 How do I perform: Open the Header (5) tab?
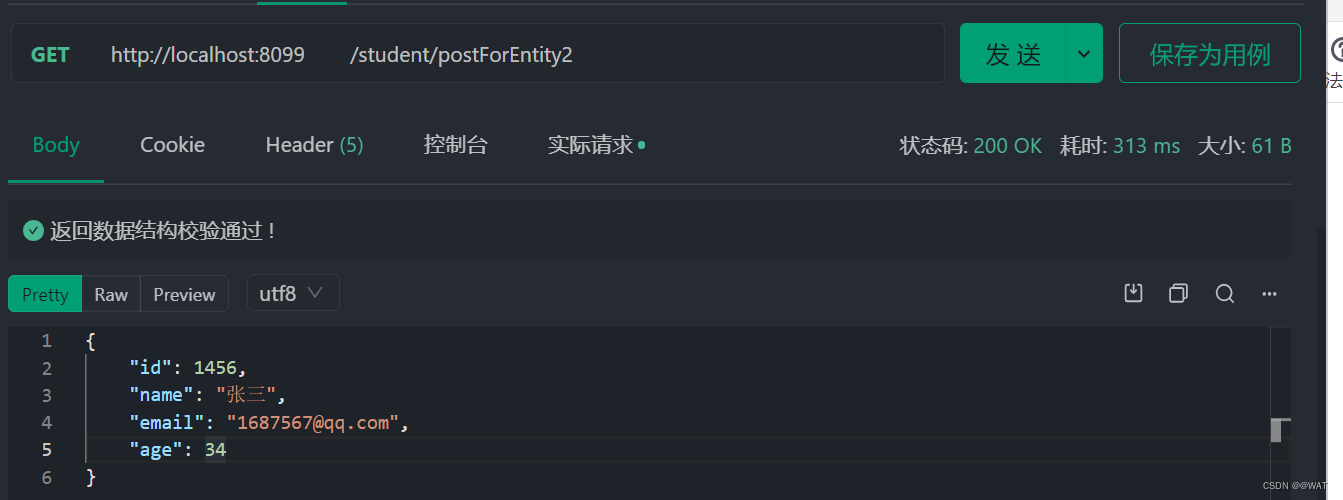(x=314, y=145)
